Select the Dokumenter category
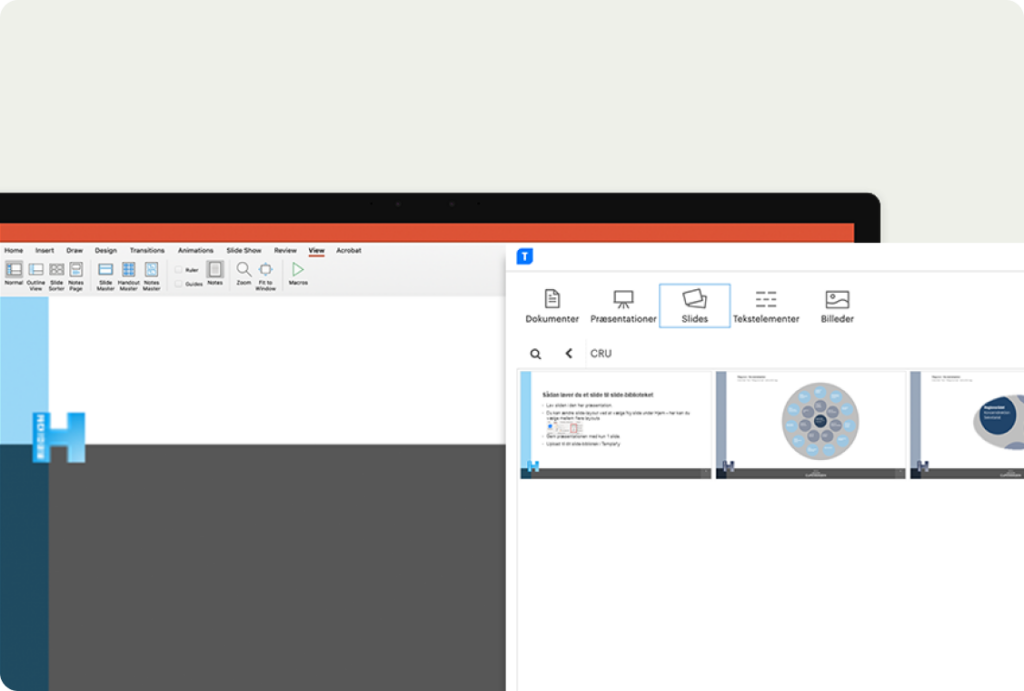 click(552, 306)
